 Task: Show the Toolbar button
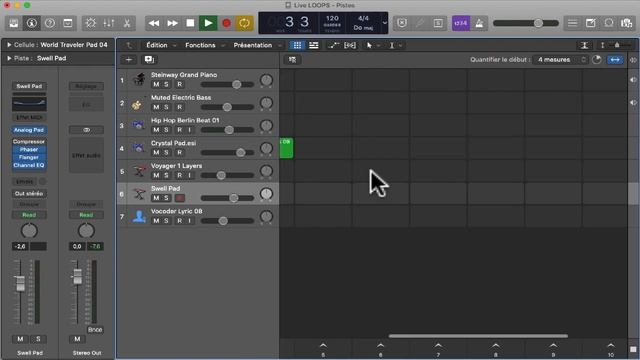pyautogui.click(x=68, y=23)
